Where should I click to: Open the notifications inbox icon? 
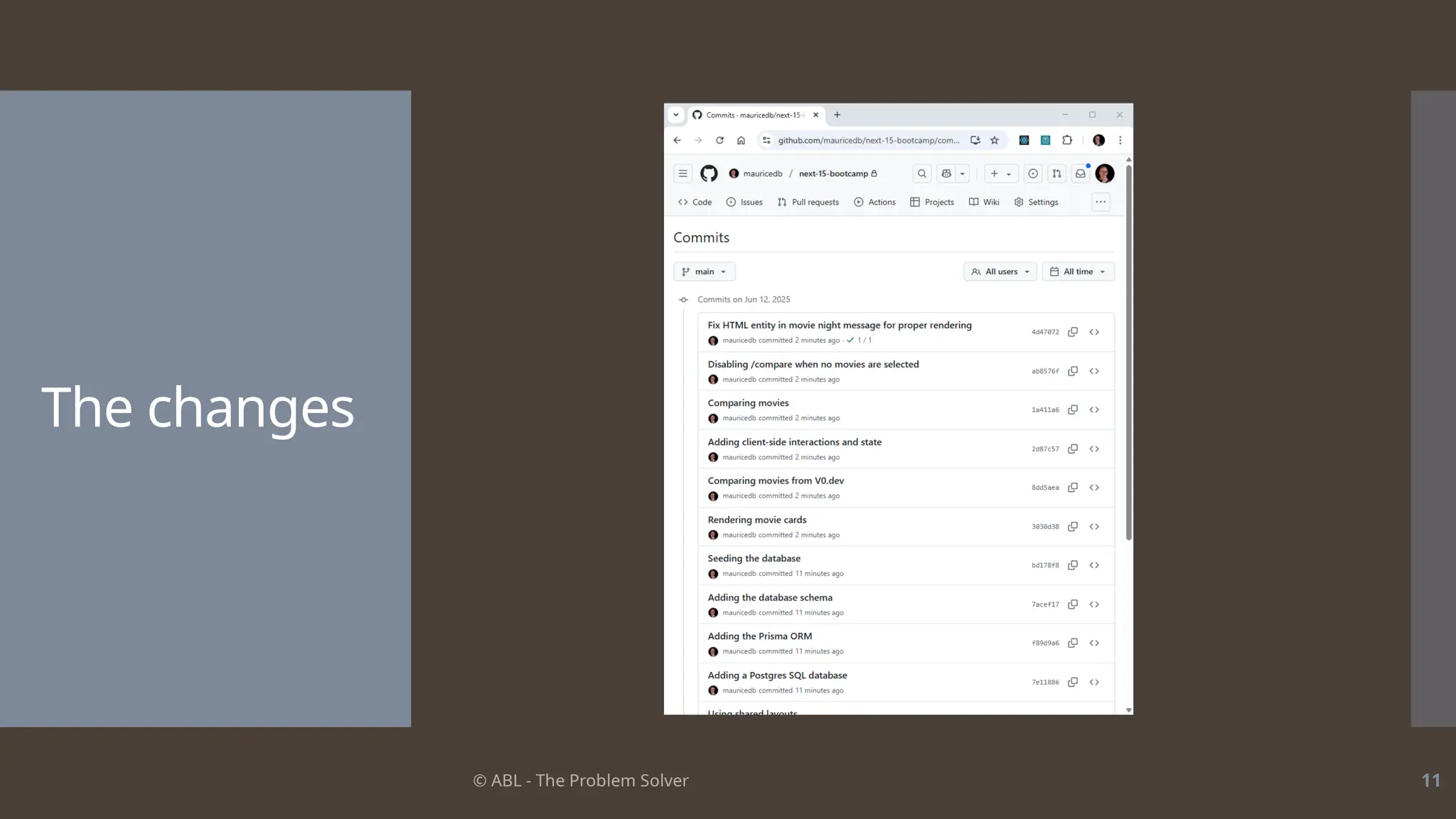coord(1080,173)
